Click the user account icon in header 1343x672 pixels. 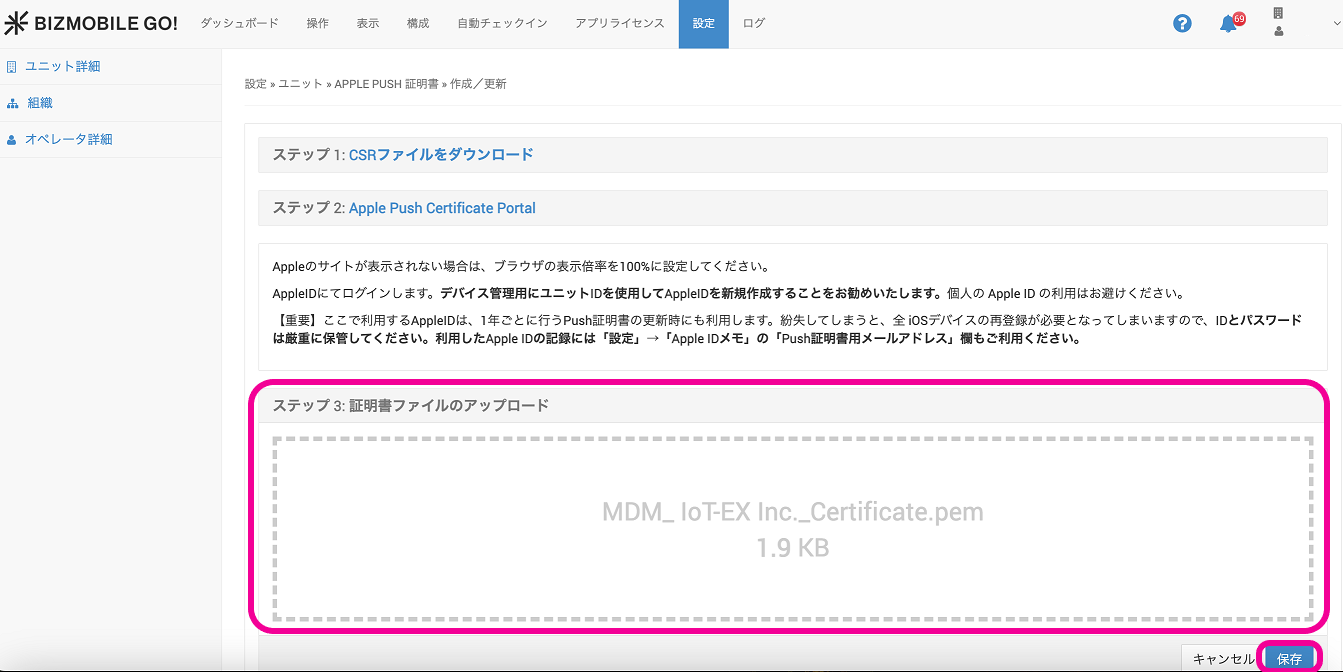click(1278, 31)
